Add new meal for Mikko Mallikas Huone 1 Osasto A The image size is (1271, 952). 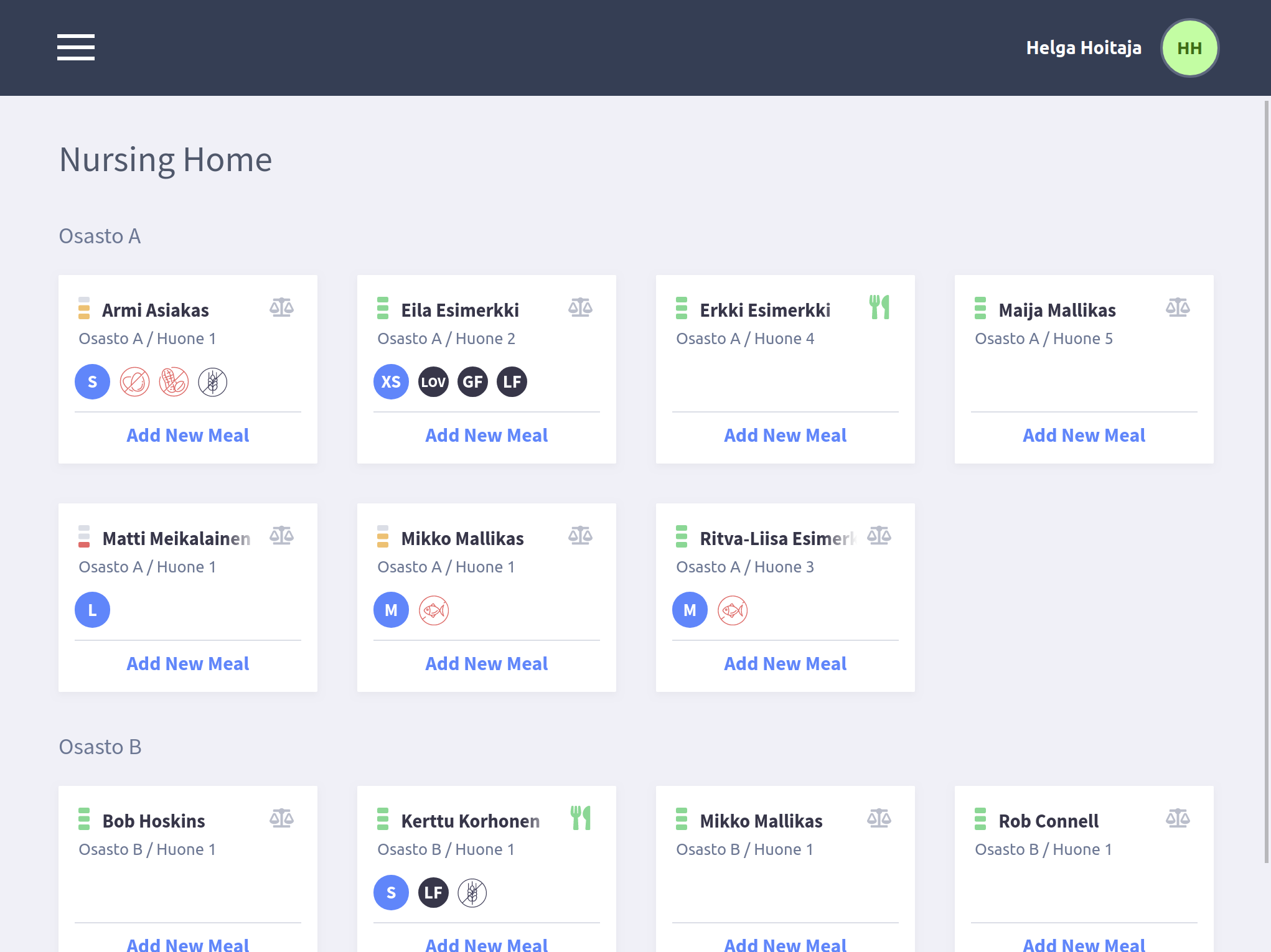(x=486, y=663)
